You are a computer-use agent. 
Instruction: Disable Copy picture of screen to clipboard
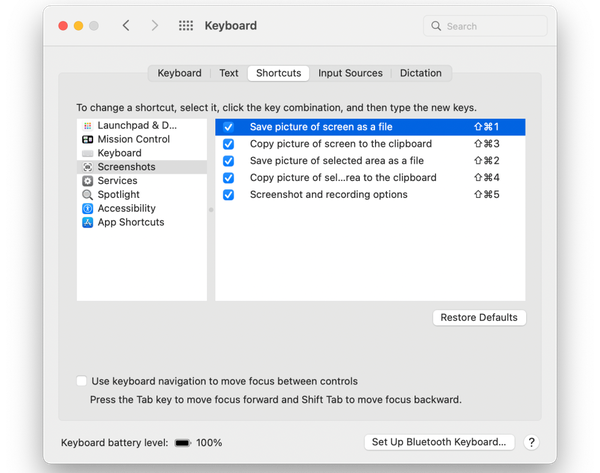point(229,144)
